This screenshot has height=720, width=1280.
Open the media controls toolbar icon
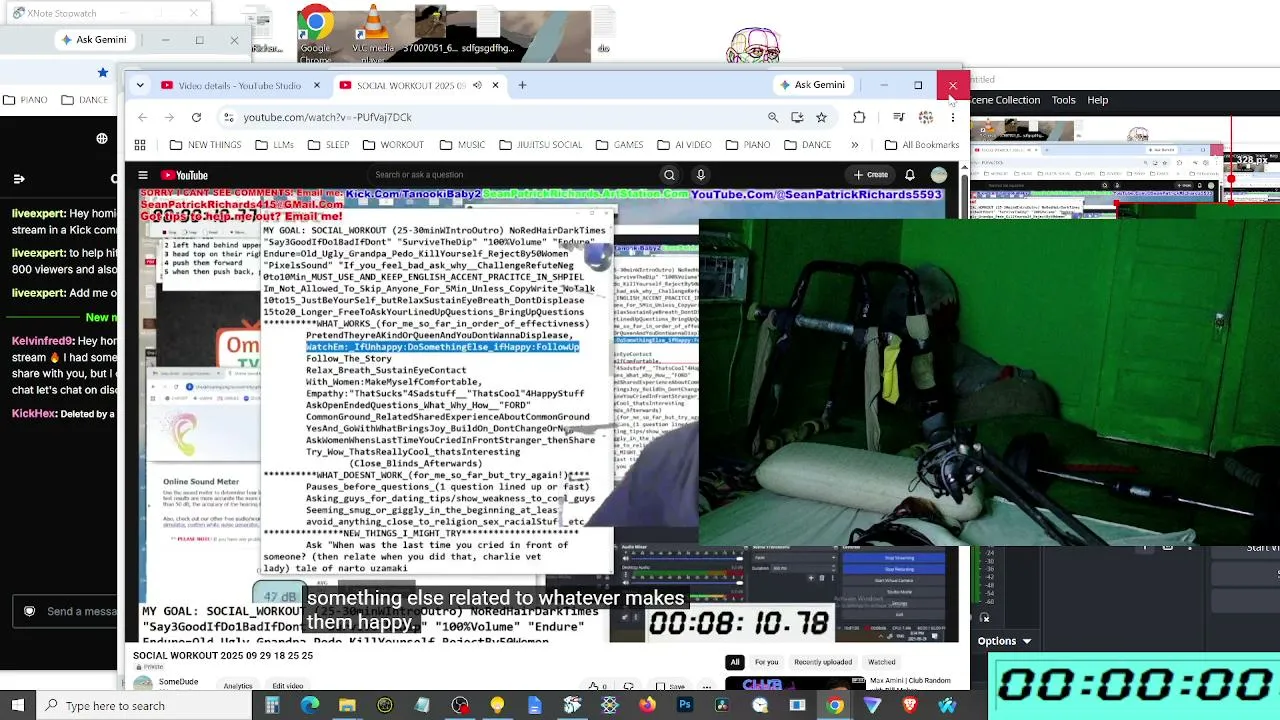899,117
